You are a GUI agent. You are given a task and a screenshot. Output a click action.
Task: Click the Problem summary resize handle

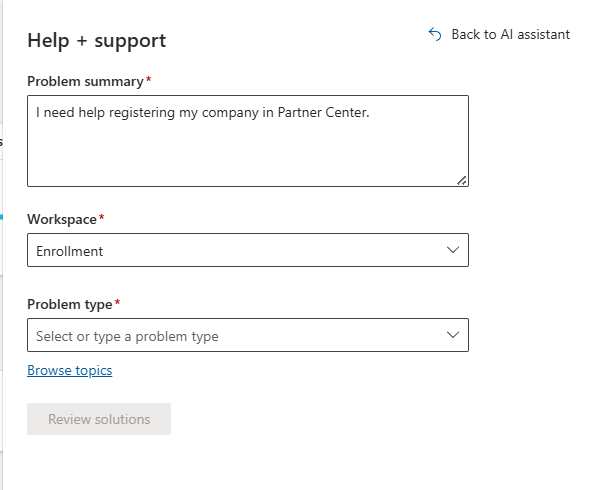[x=462, y=180]
